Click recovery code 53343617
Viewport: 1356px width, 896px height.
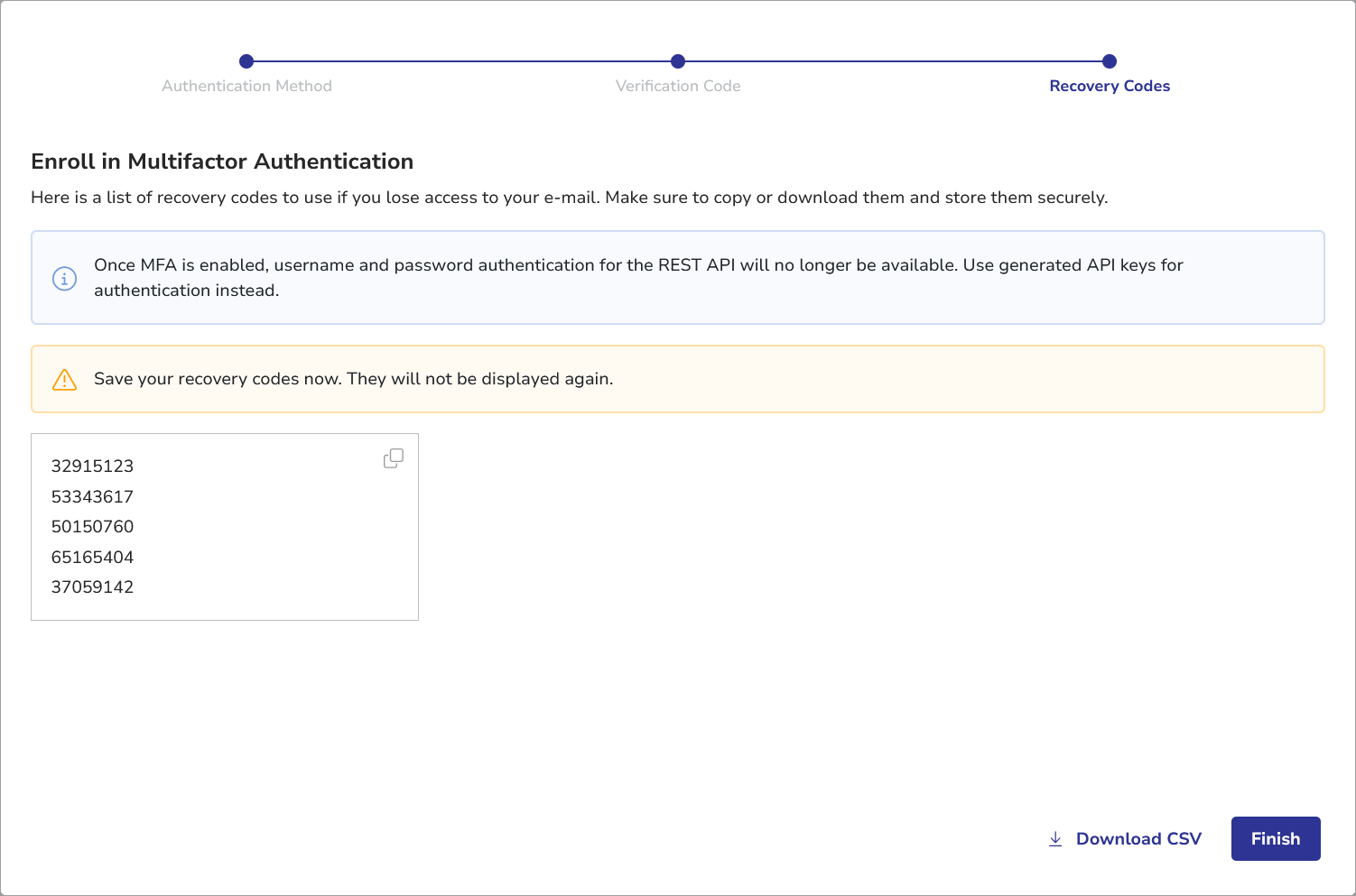click(92, 497)
